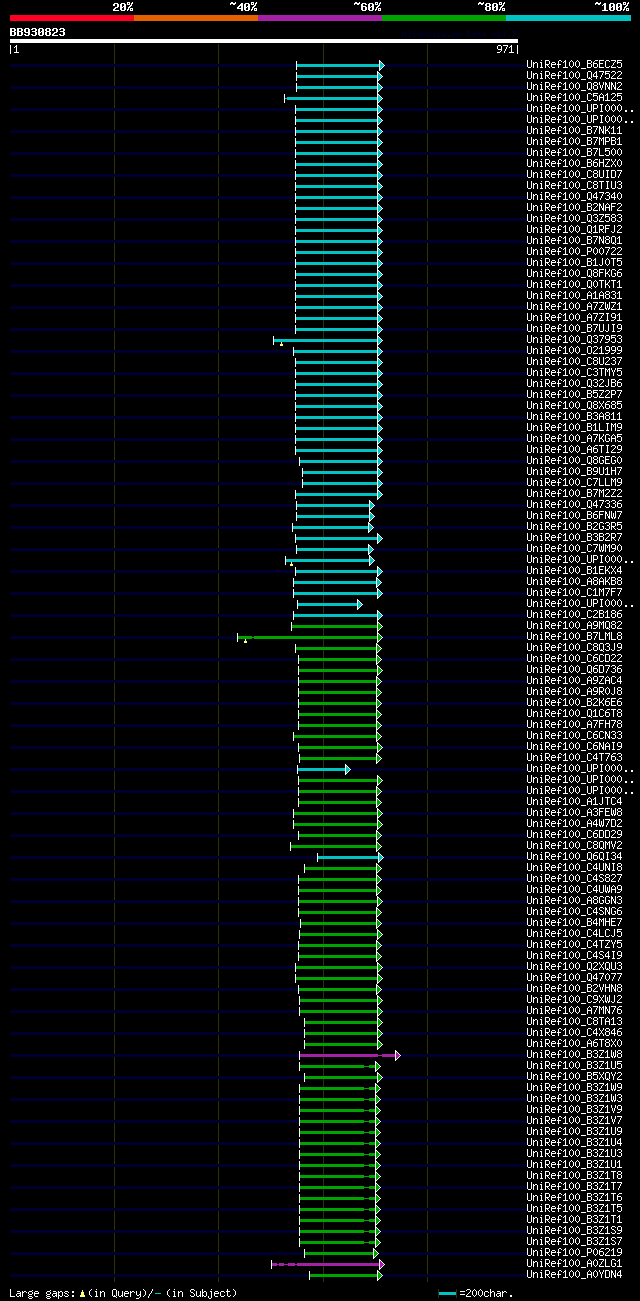Viewport: 640px width, 1301px height.
Task: Select the UniRef100_Q8X685 label
Action: tap(574, 406)
